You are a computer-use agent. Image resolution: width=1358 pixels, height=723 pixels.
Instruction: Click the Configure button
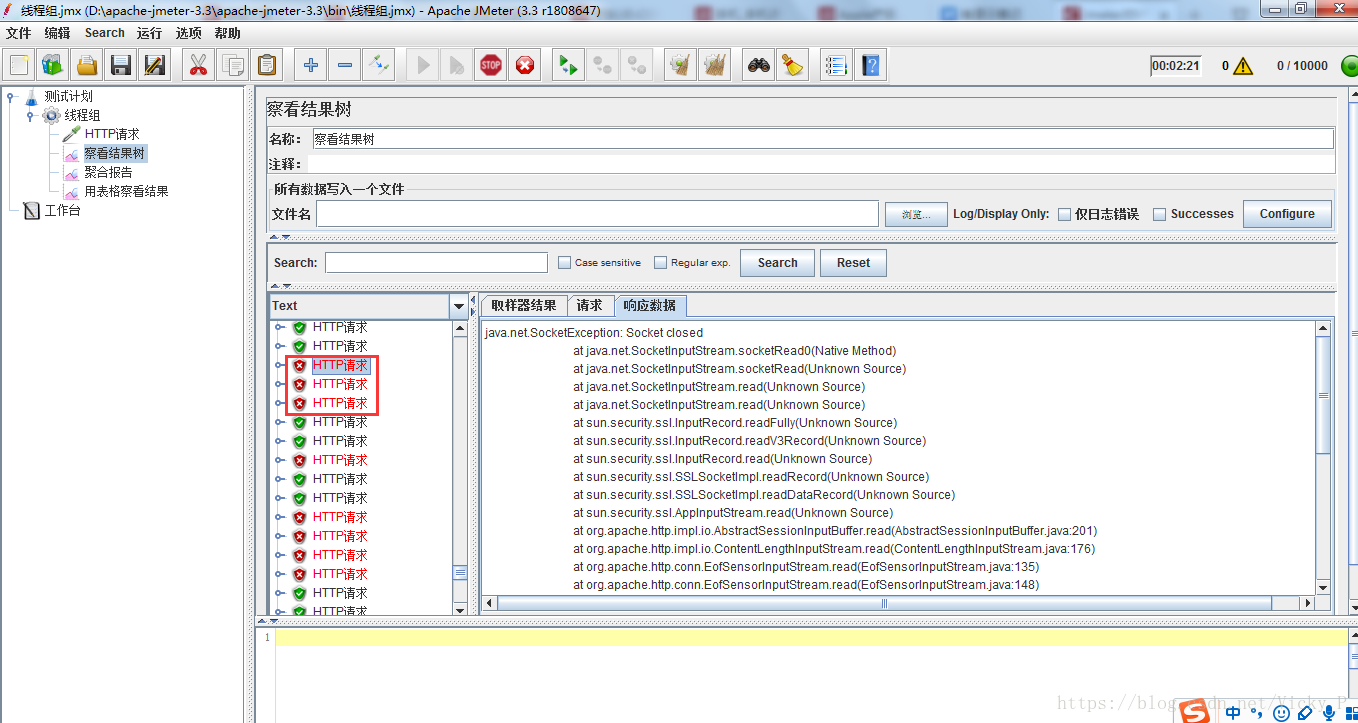coord(1287,214)
